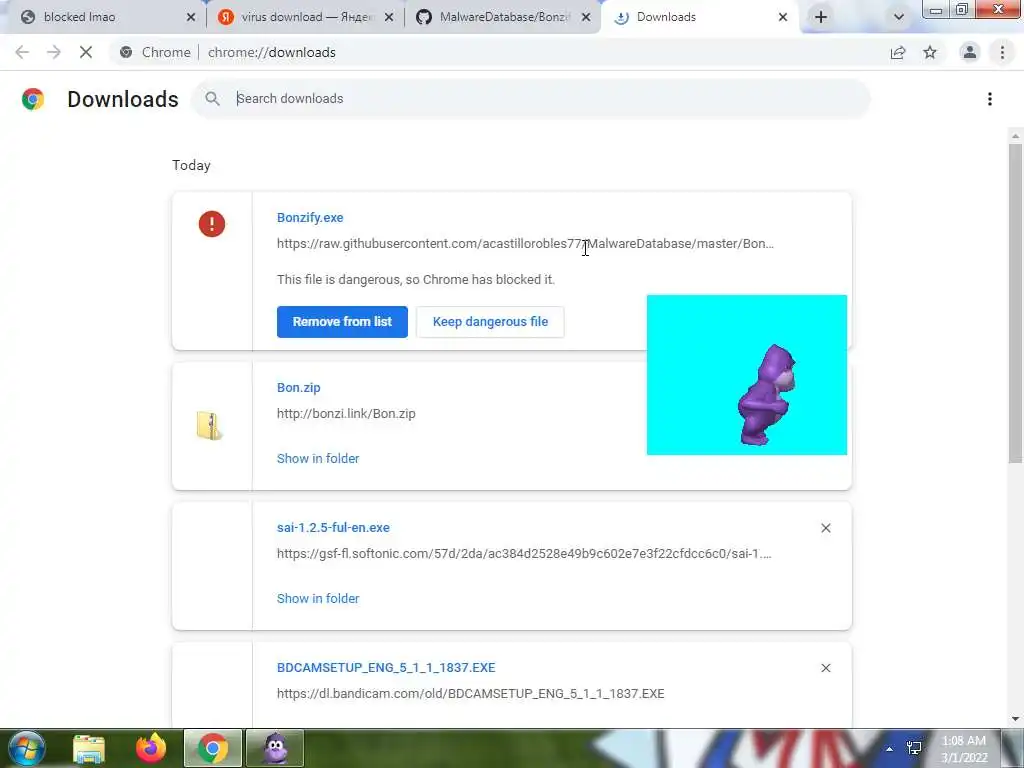Click the "Today" date heading
The image size is (1024, 768).
click(191, 165)
